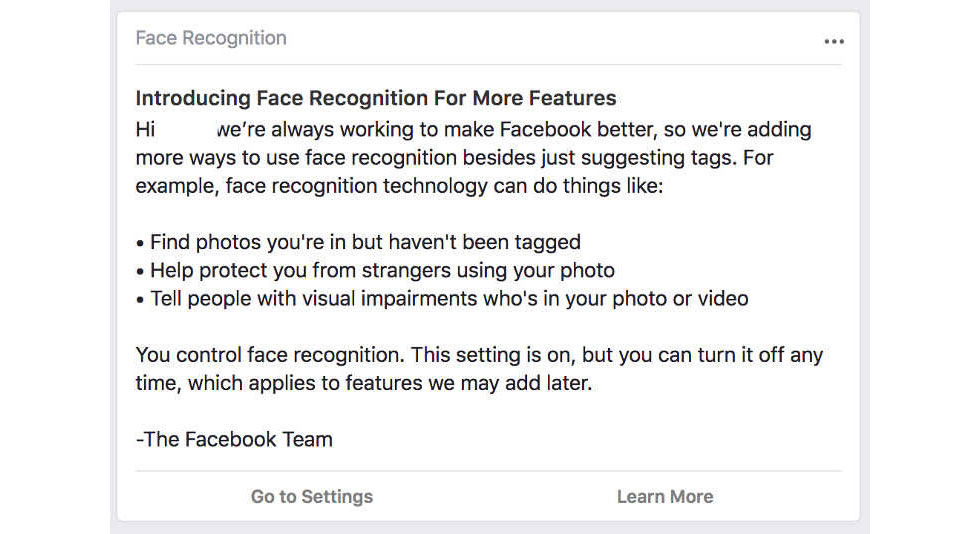Screen dimensions: 980x534
Task: Click the Face Recognition card header
Action: coord(211,39)
